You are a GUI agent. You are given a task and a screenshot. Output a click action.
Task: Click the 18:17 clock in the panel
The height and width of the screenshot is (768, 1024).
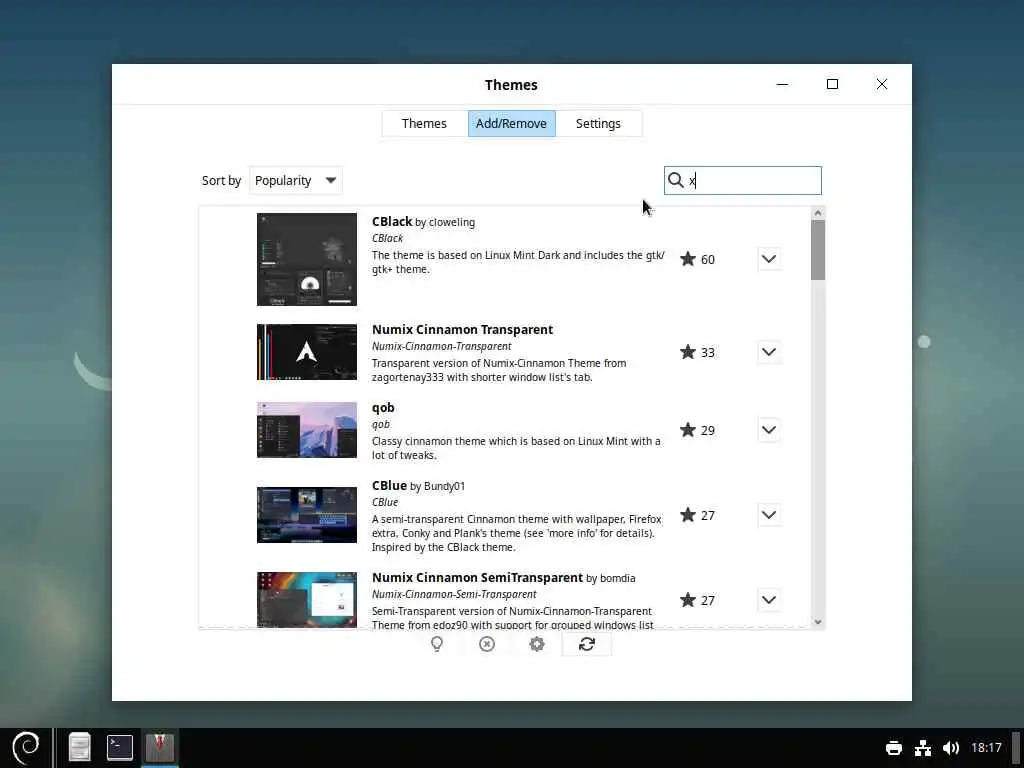[x=986, y=748]
